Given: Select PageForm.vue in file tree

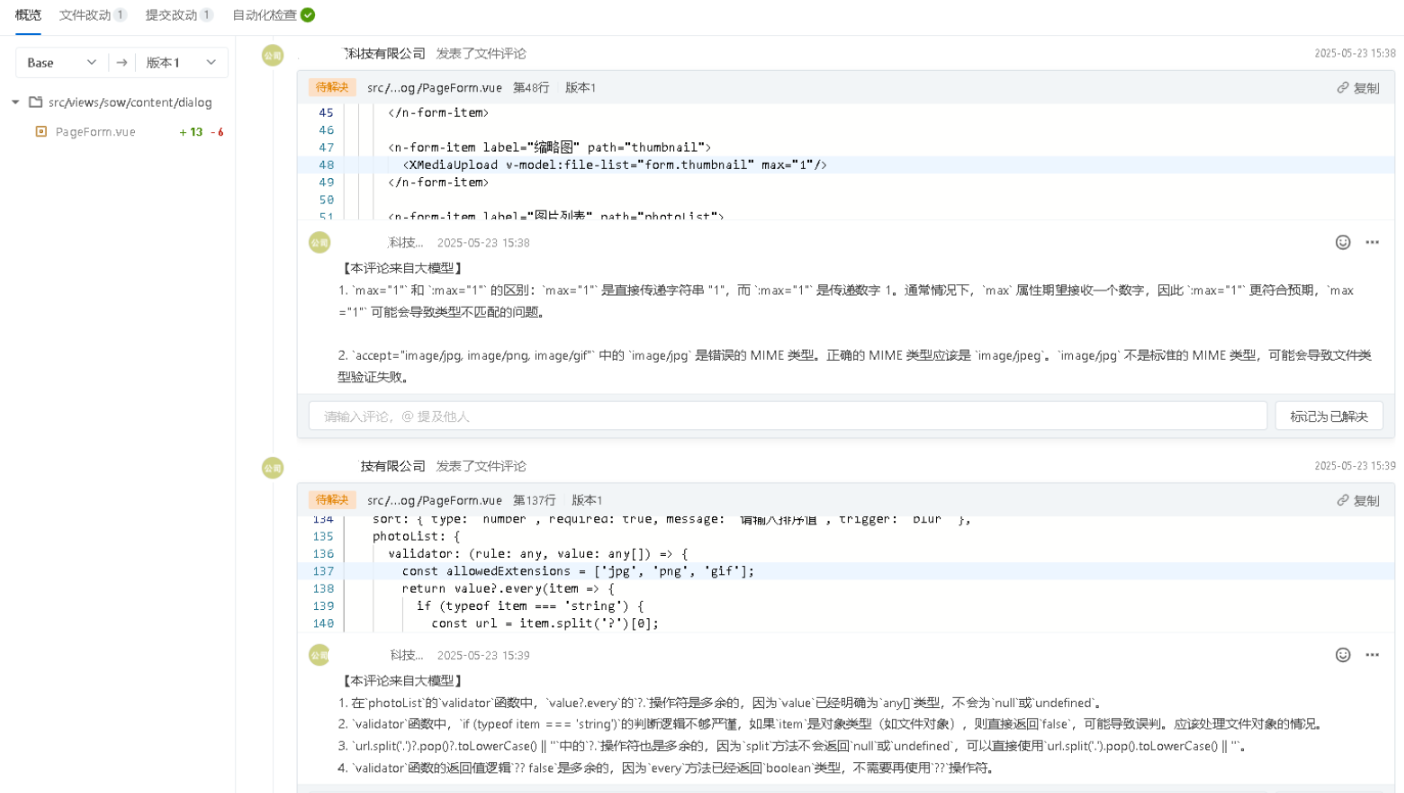Looking at the screenshot, I should [95, 132].
